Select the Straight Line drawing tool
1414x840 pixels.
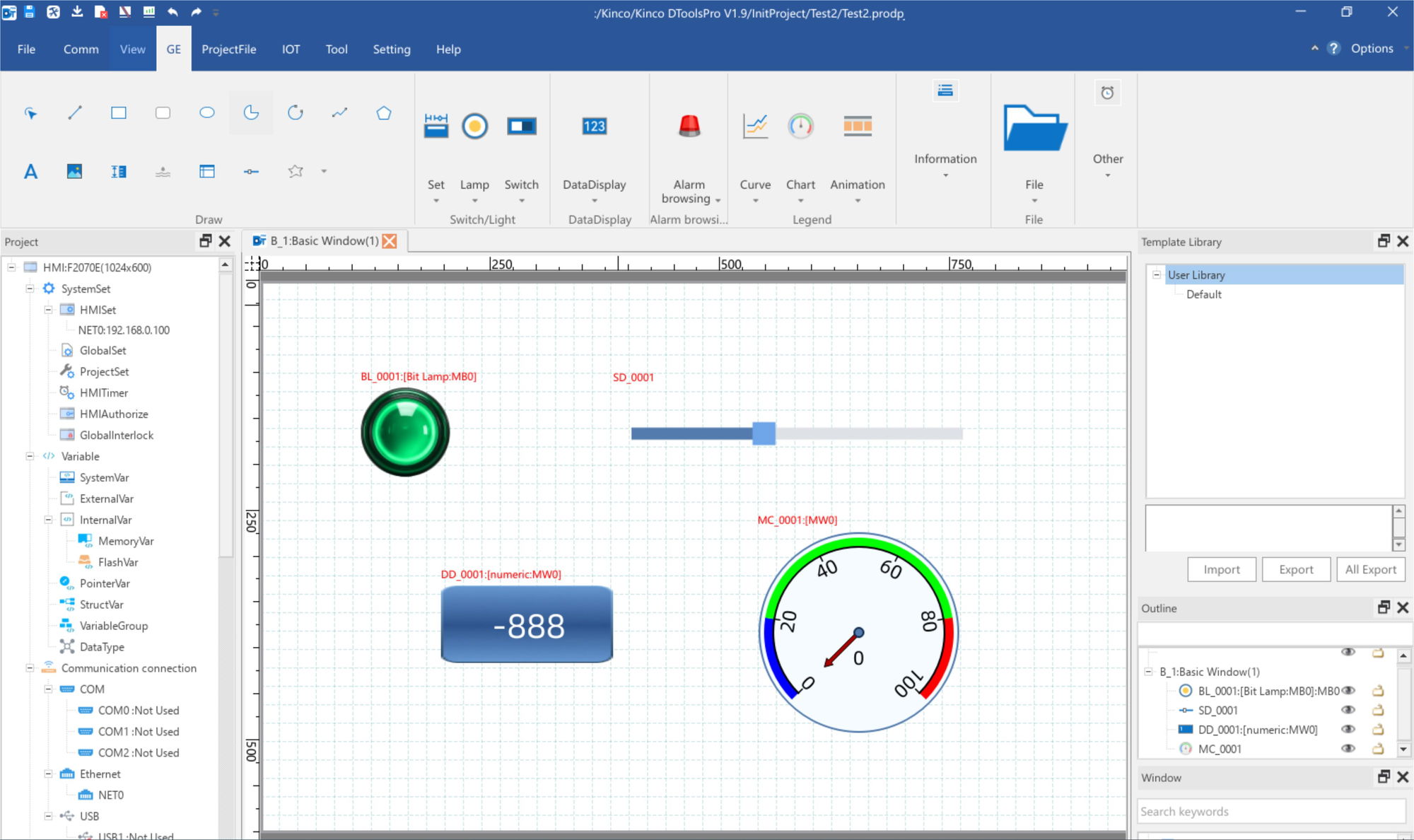point(75,112)
